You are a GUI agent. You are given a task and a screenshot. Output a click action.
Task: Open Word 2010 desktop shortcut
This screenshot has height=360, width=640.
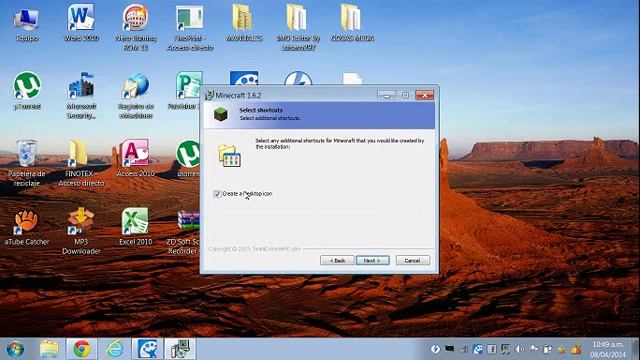coord(81,23)
